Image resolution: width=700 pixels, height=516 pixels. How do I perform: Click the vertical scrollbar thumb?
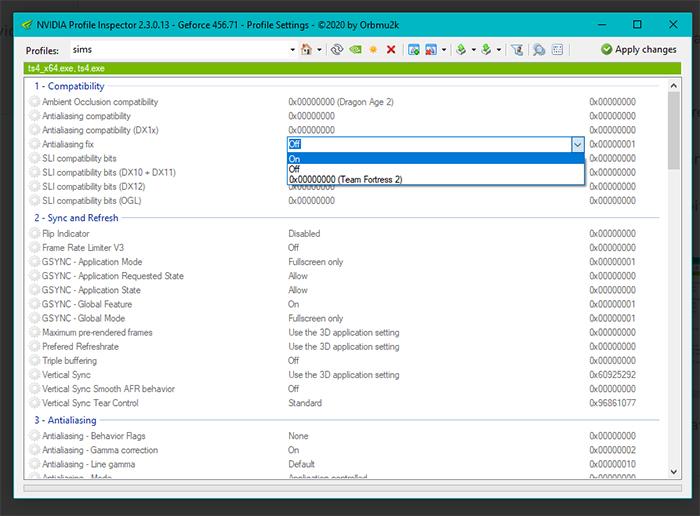click(x=674, y=130)
